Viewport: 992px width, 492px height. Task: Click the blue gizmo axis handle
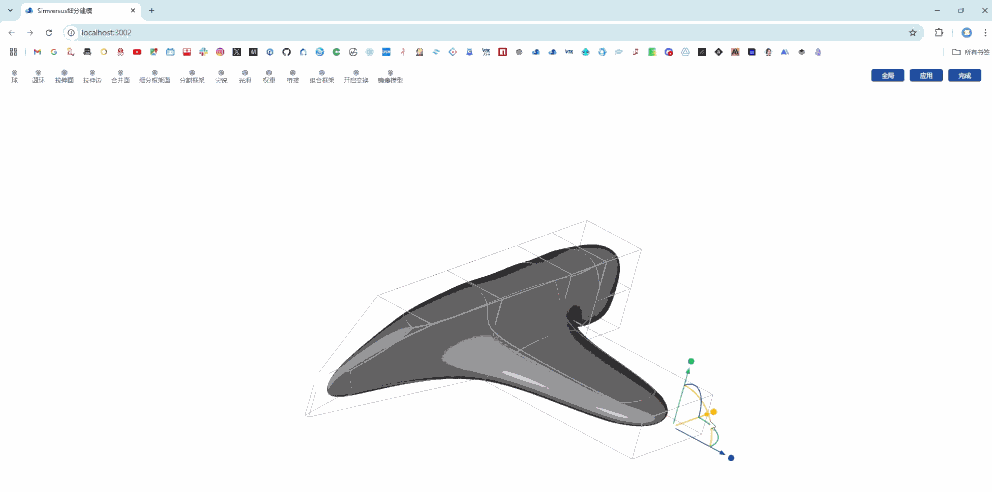731,458
